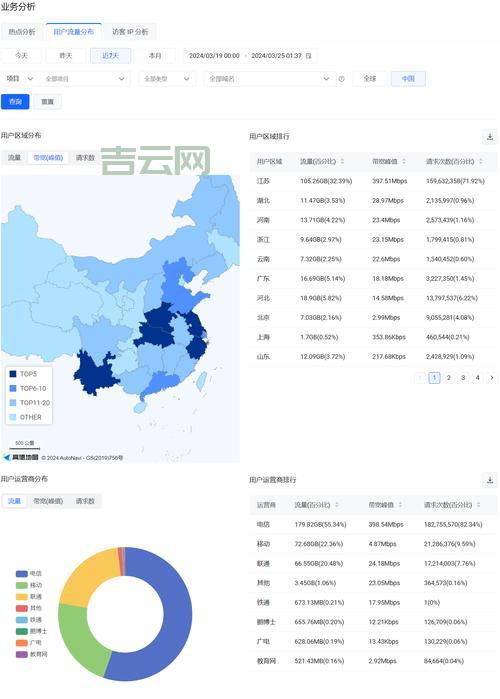The height and width of the screenshot is (699, 500).
Task: Click the 重置 button
Action: 47,102
